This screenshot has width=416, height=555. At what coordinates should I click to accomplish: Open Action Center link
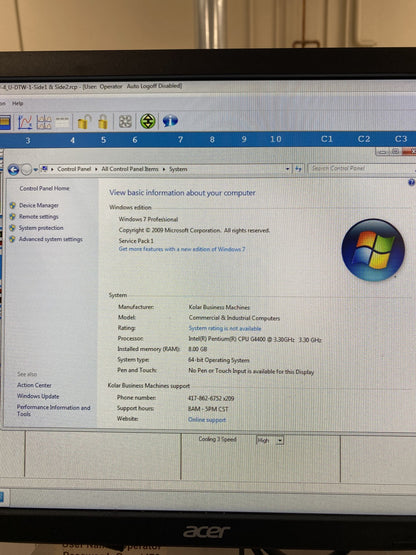[34, 385]
